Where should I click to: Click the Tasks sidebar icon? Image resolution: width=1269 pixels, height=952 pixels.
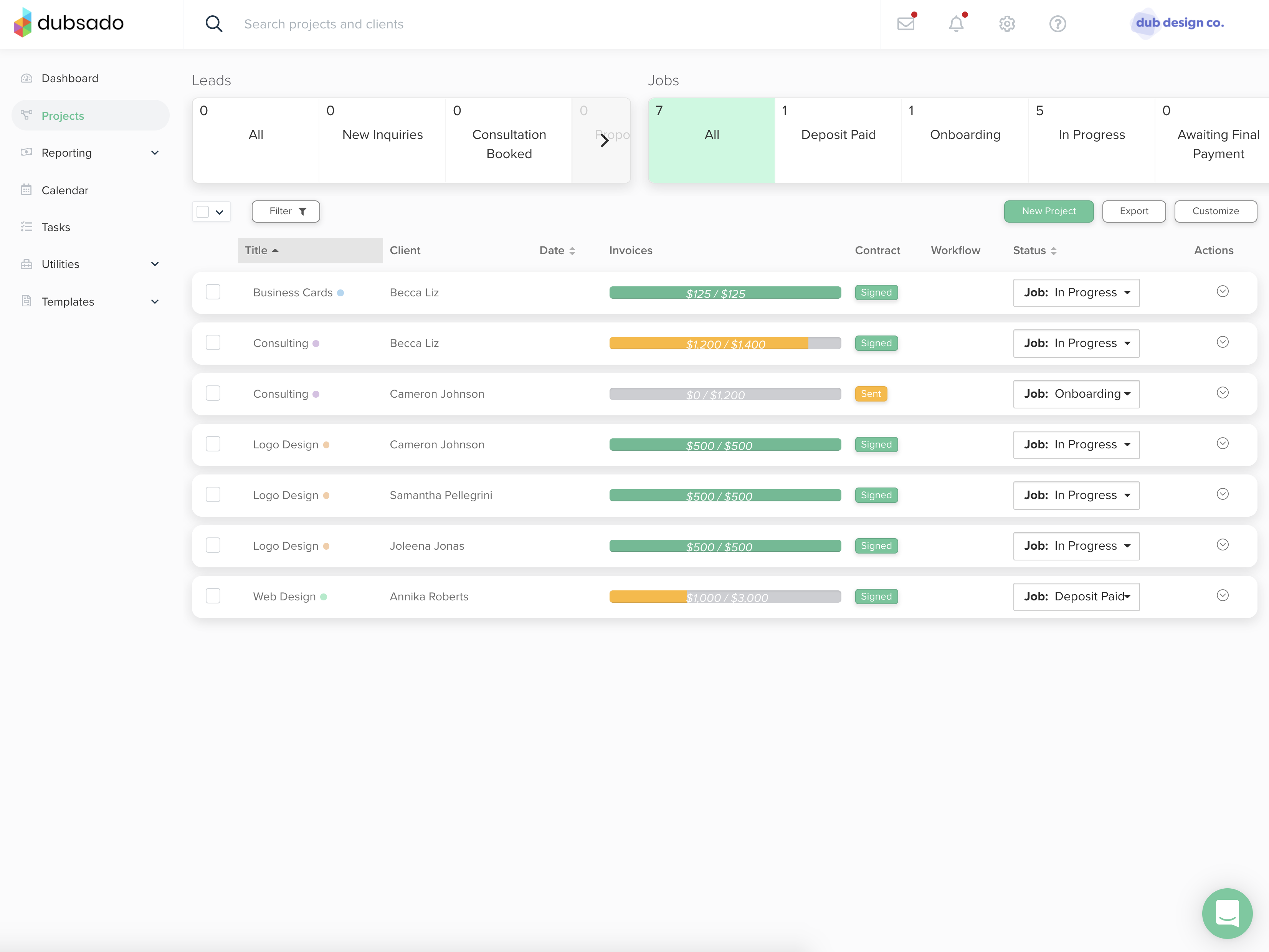click(27, 227)
